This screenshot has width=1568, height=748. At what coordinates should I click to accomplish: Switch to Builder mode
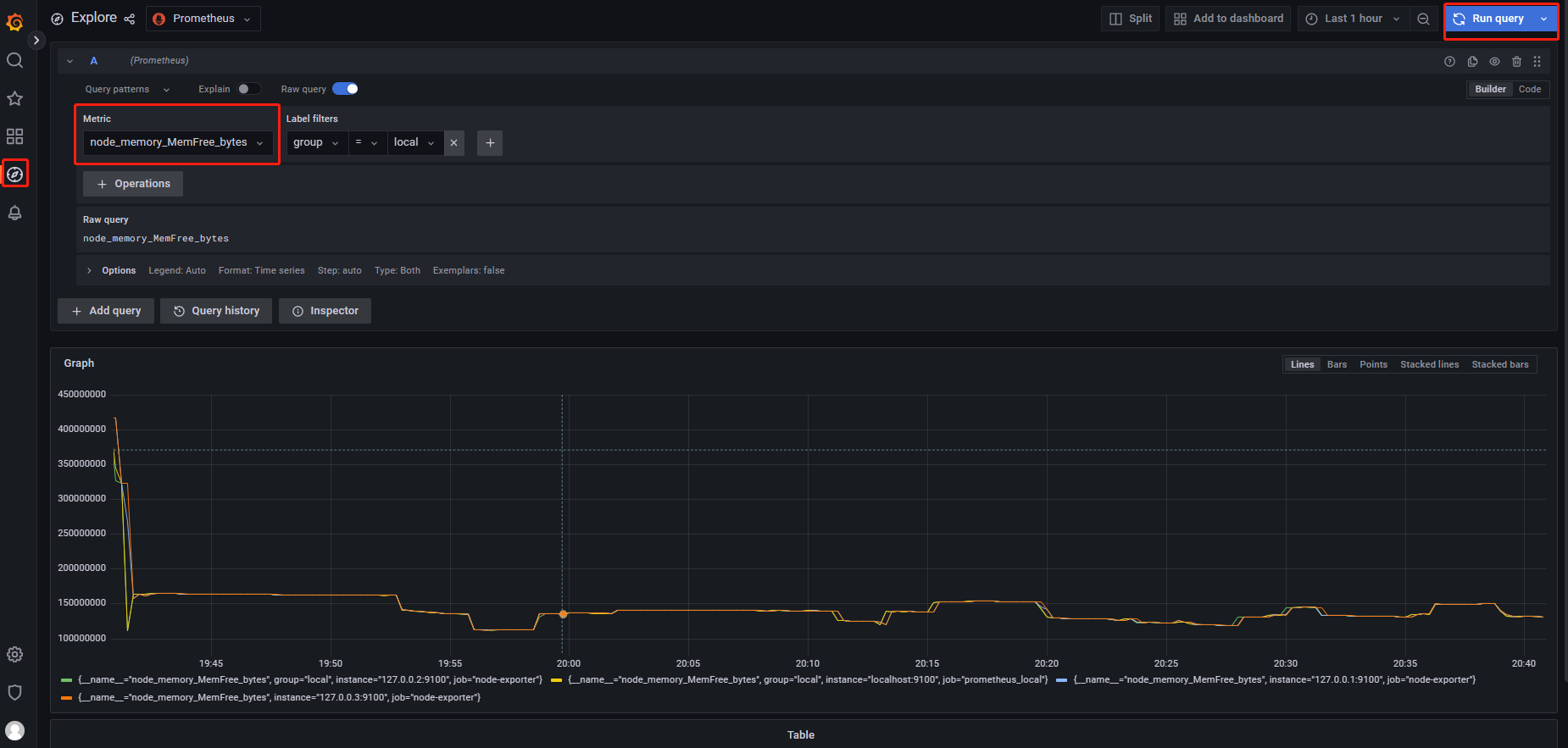click(1490, 89)
